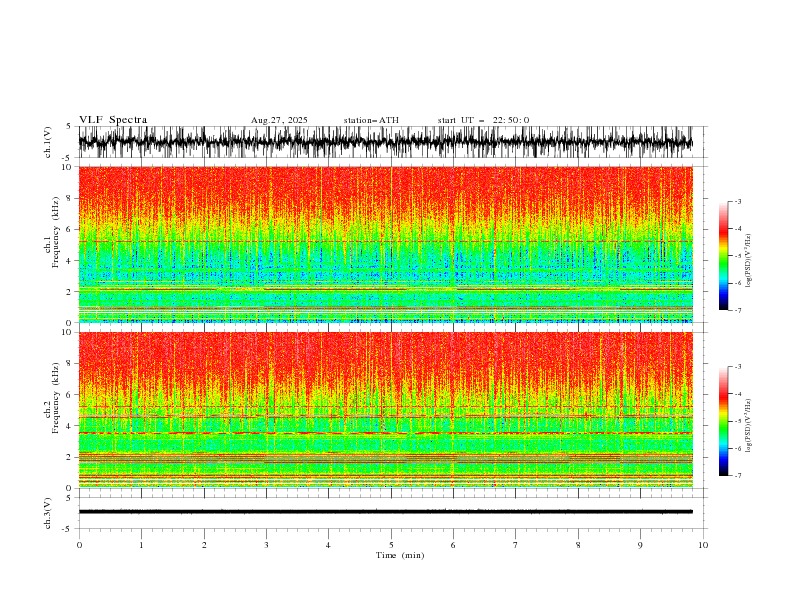792x612 pixels.
Task: Click the ch.3 voltage waveform trace
Action: tap(385, 512)
